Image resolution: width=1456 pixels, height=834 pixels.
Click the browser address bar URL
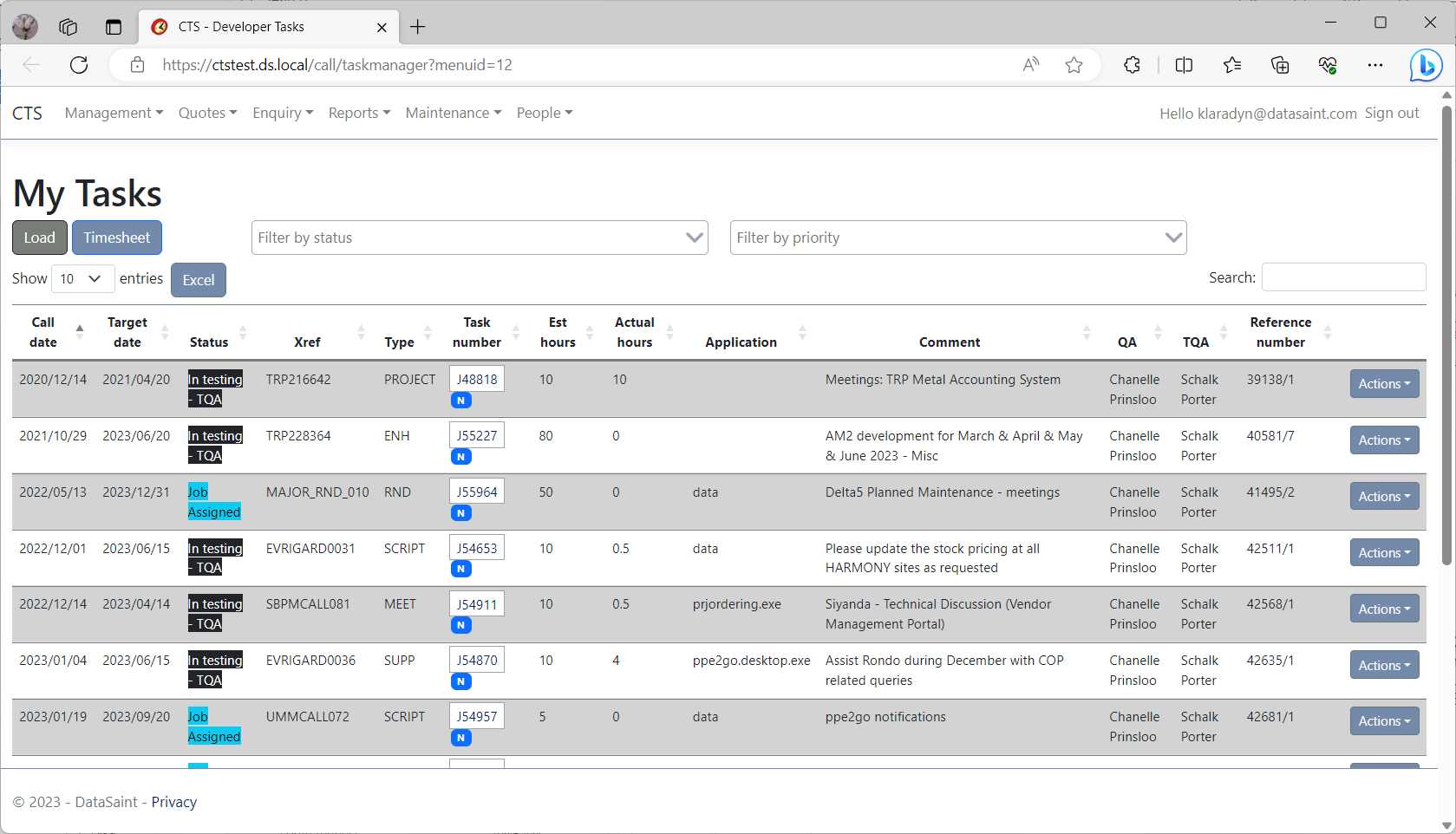337,65
